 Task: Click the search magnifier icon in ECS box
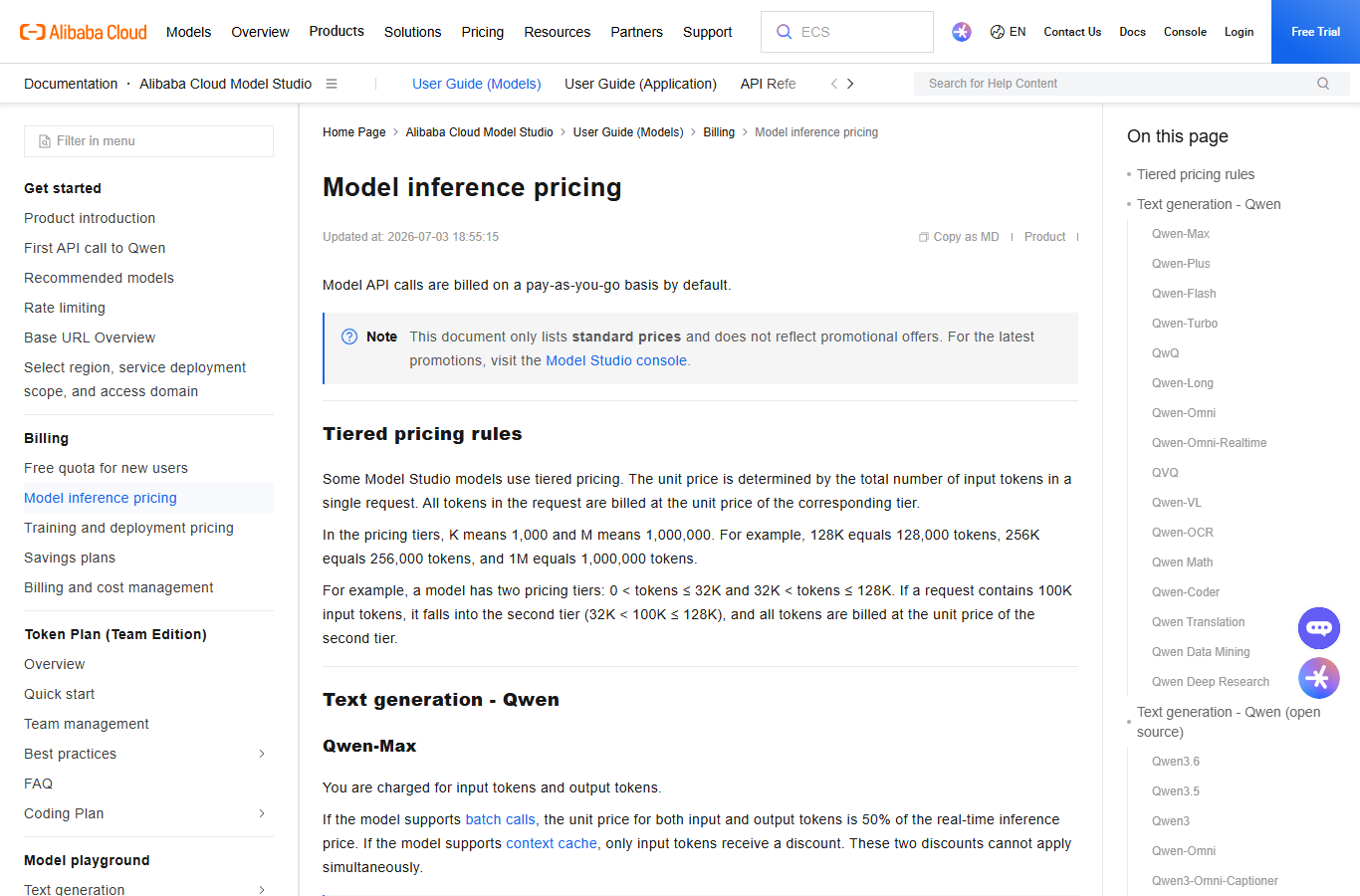coord(785,32)
